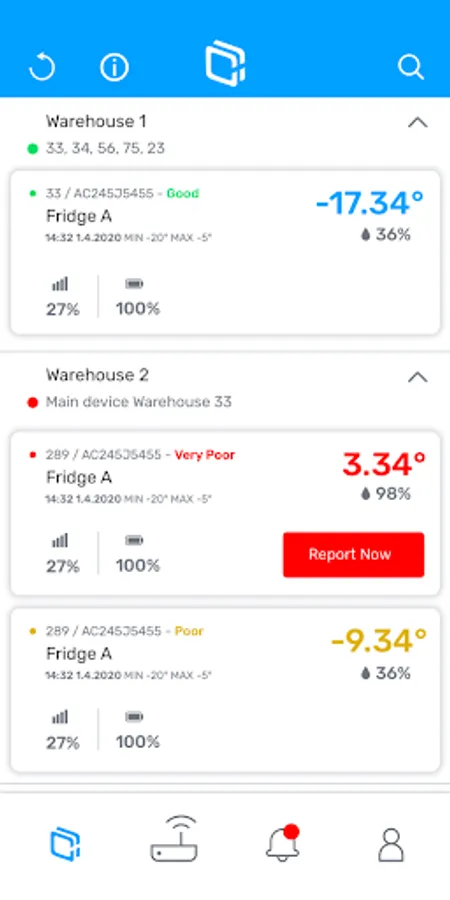Screen dimensions: 450x900
Task: Open search with magnifier icon
Action: click(x=411, y=67)
